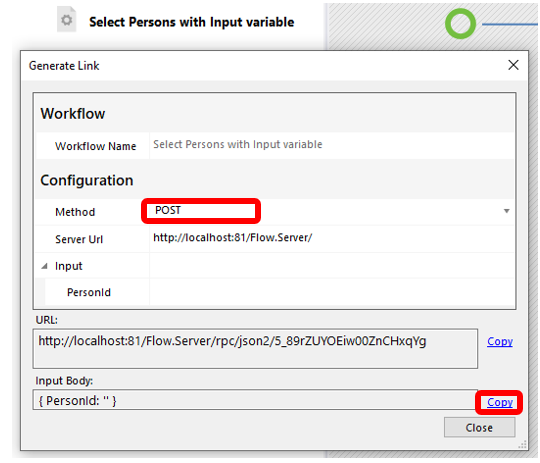Click the Server Url value field
The image size is (540, 463).
point(331,238)
